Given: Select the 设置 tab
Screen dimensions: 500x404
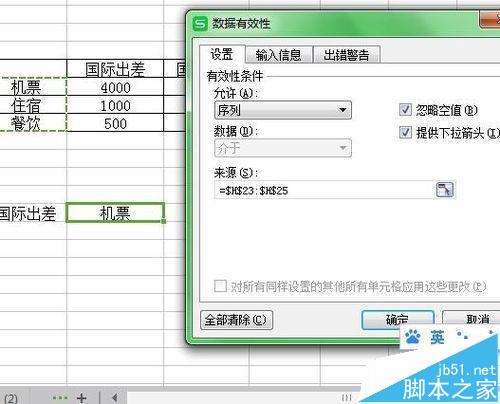Looking at the screenshot, I should pyautogui.click(x=222, y=54).
